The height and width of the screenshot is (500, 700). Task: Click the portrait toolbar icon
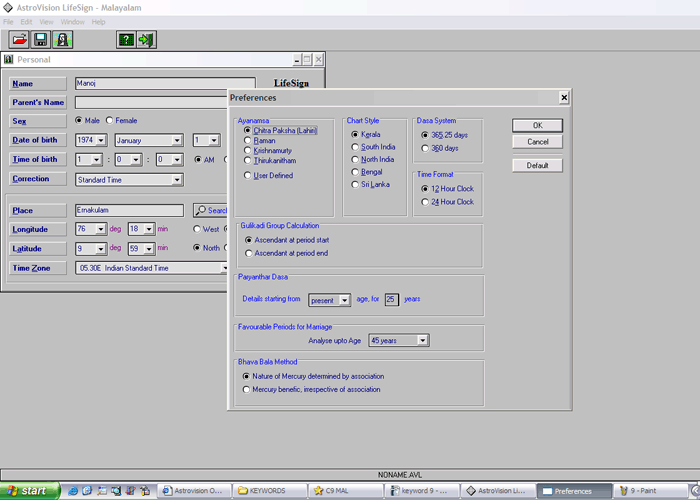tap(62, 40)
